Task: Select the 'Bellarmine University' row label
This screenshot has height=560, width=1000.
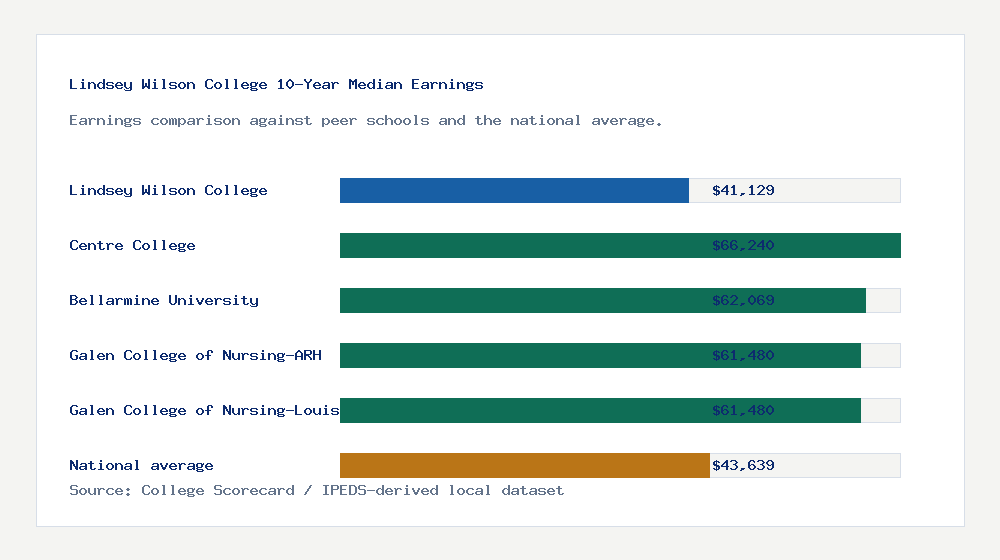Action: pos(164,300)
